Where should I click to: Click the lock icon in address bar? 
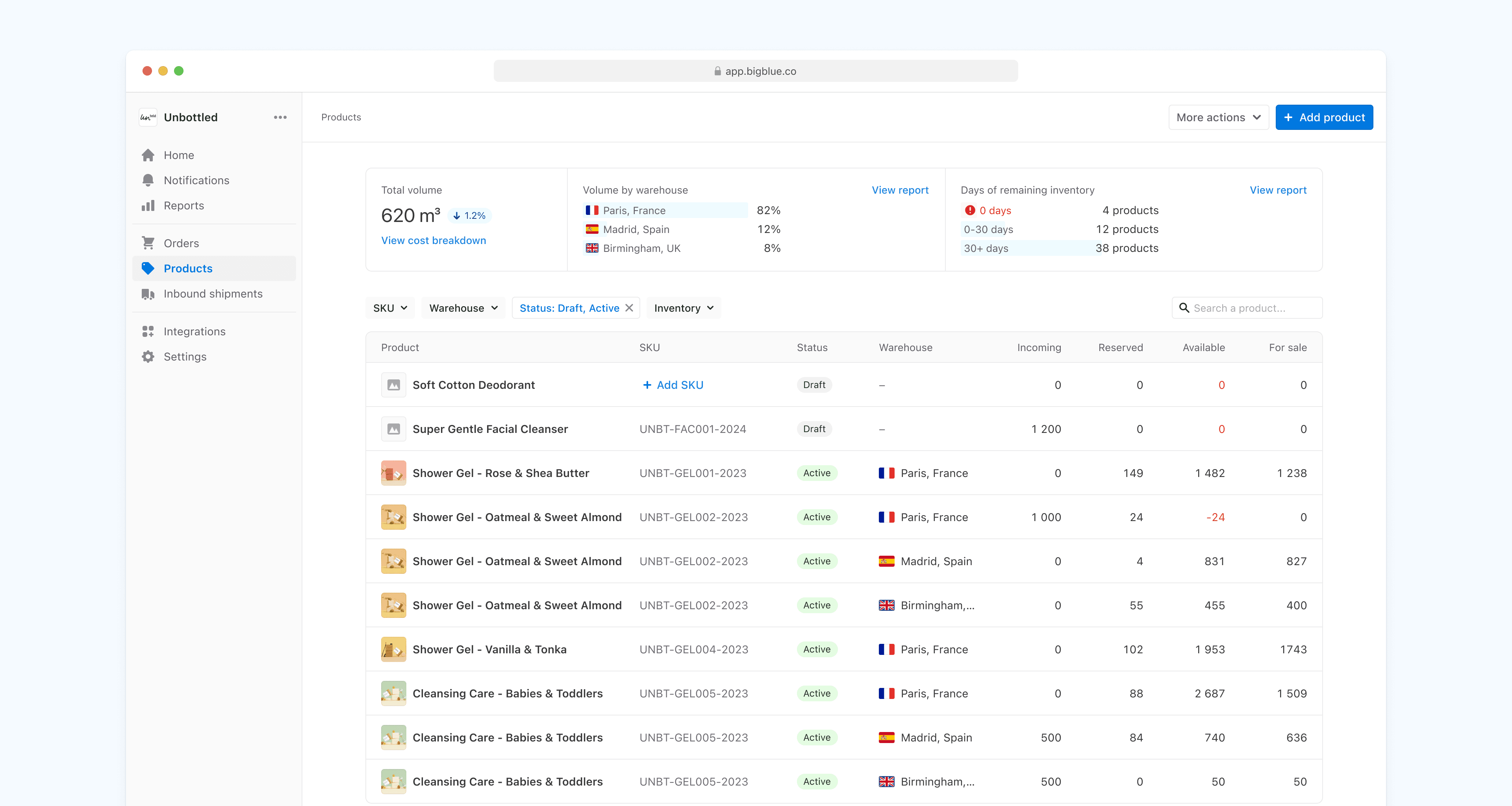click(717, 71)
